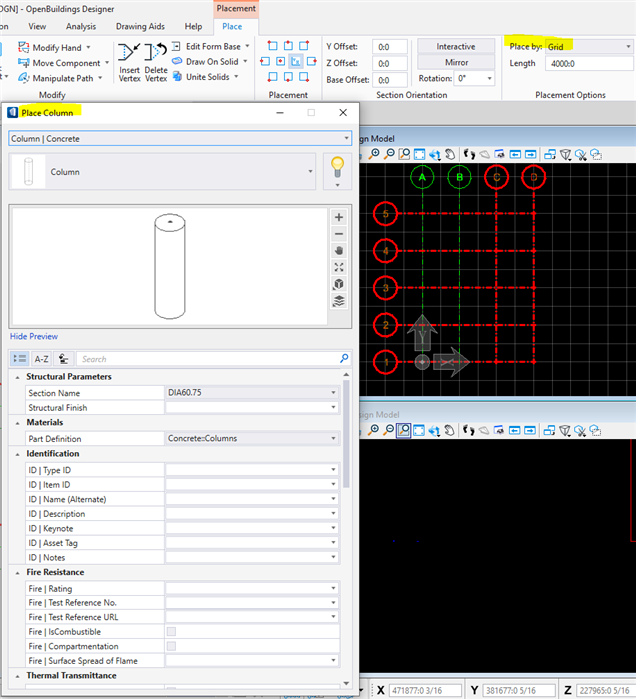Set placement point to bottom right
The height and width of the screenshot is (699, 636).
(x=304, y=77)
